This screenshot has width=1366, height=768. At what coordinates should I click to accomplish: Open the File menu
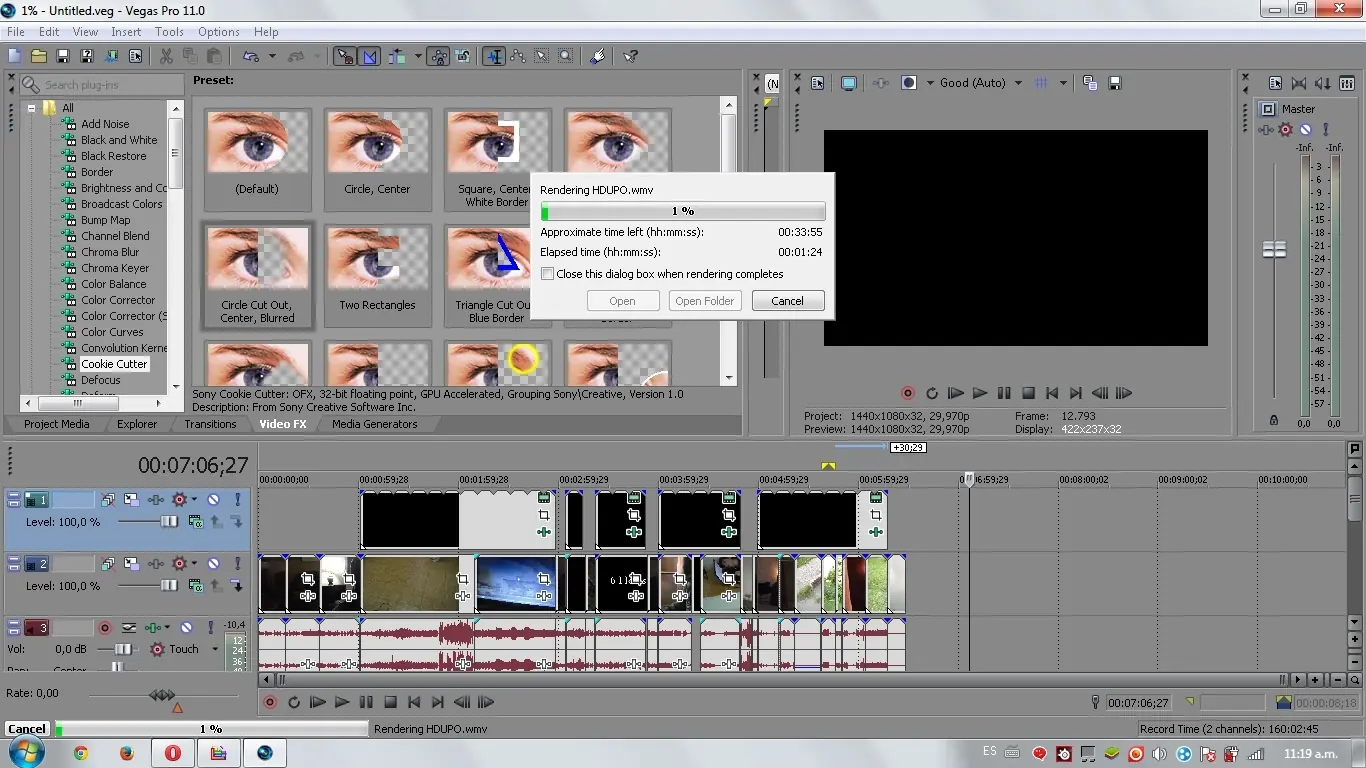15,32
